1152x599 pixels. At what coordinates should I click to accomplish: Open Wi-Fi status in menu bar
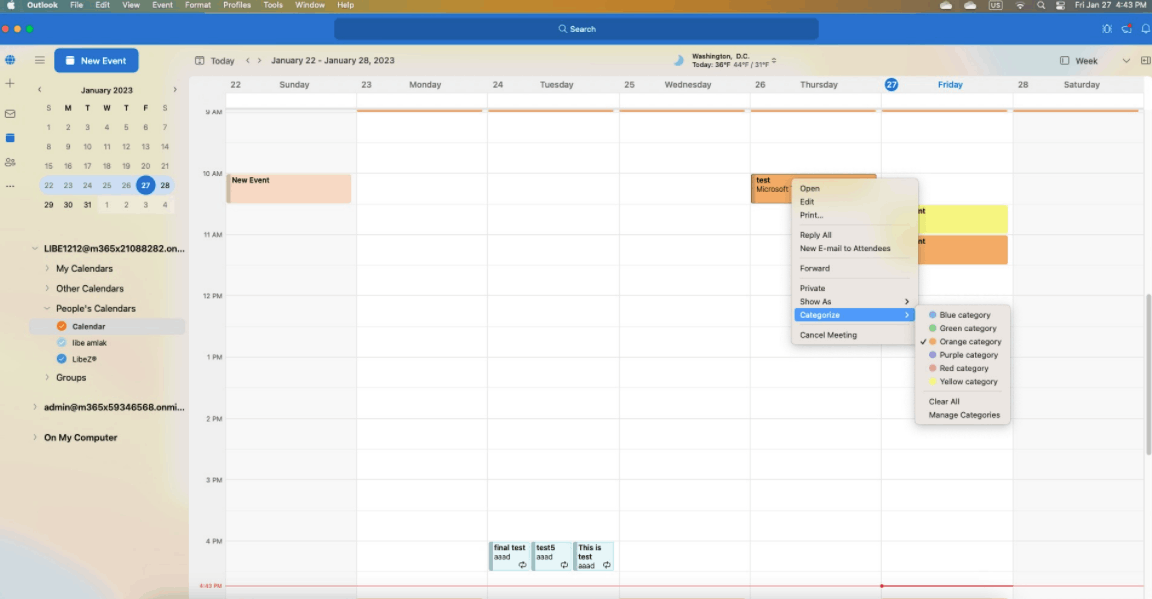(x=1020, y=5)
